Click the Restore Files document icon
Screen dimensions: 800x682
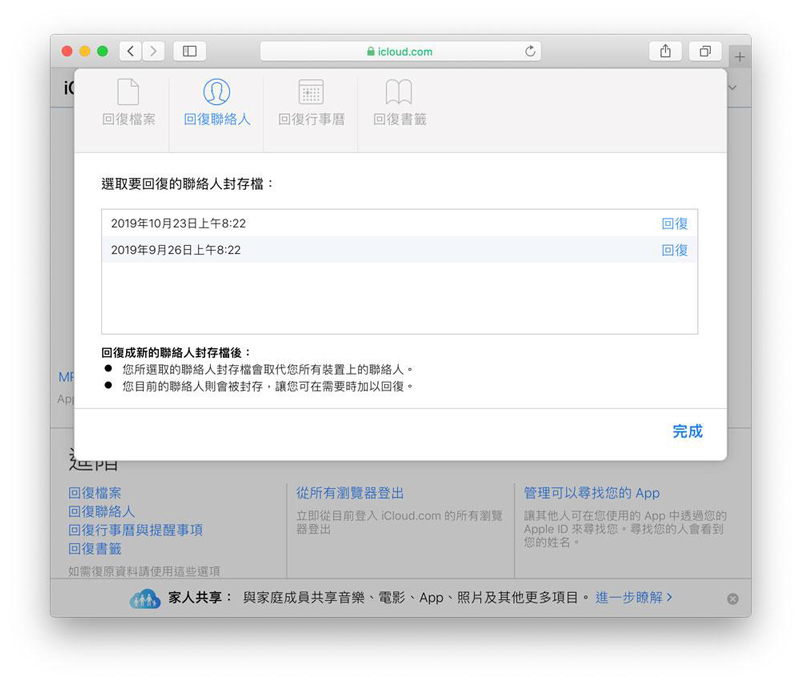(128, 92)
